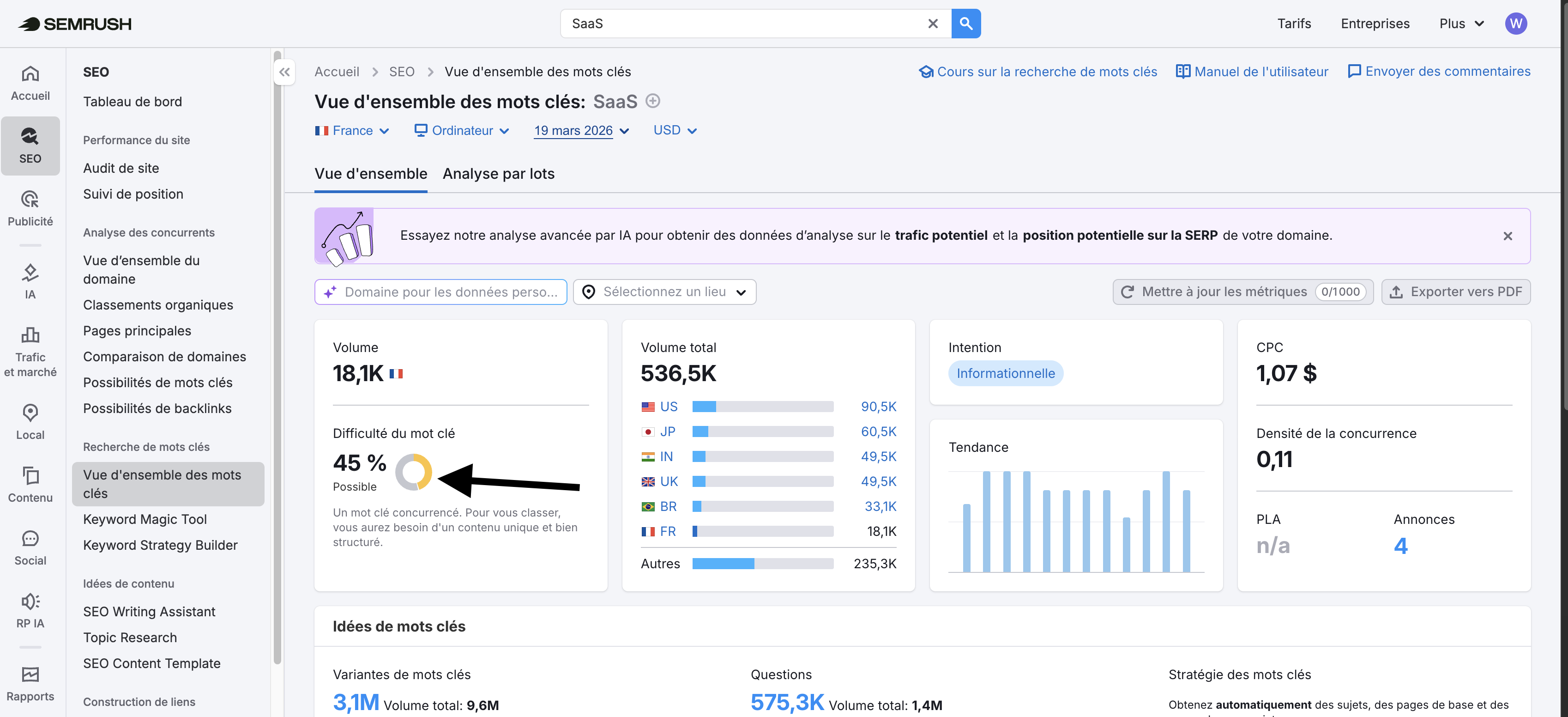Viewport: 1568px width, 717px height.
Task: Click the Autres volume progress bar
Action: [763, 564]
